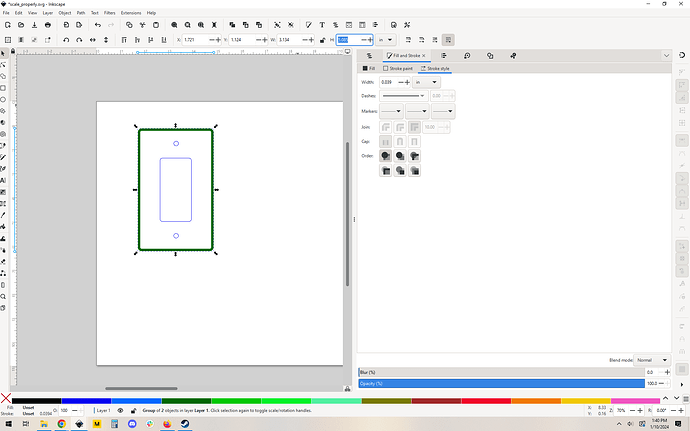The image size is (690, 431).
Task: Raise selection to top
Action: tap(124, 40)
